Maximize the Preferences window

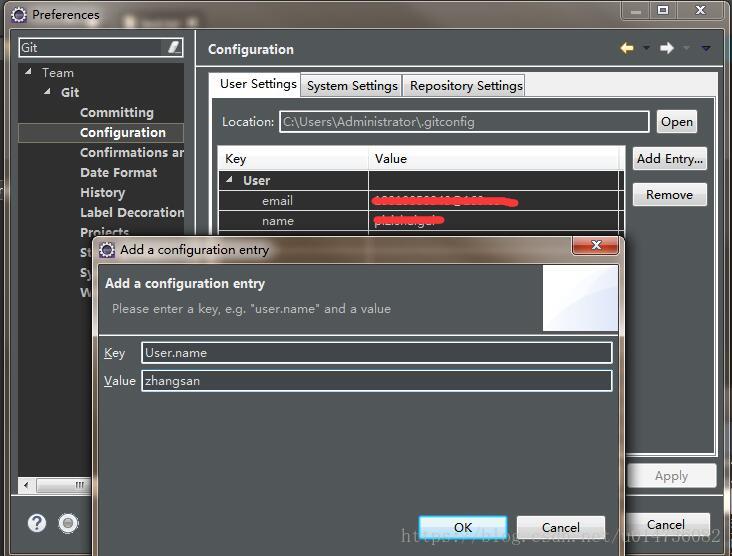[x=663, y=10]
